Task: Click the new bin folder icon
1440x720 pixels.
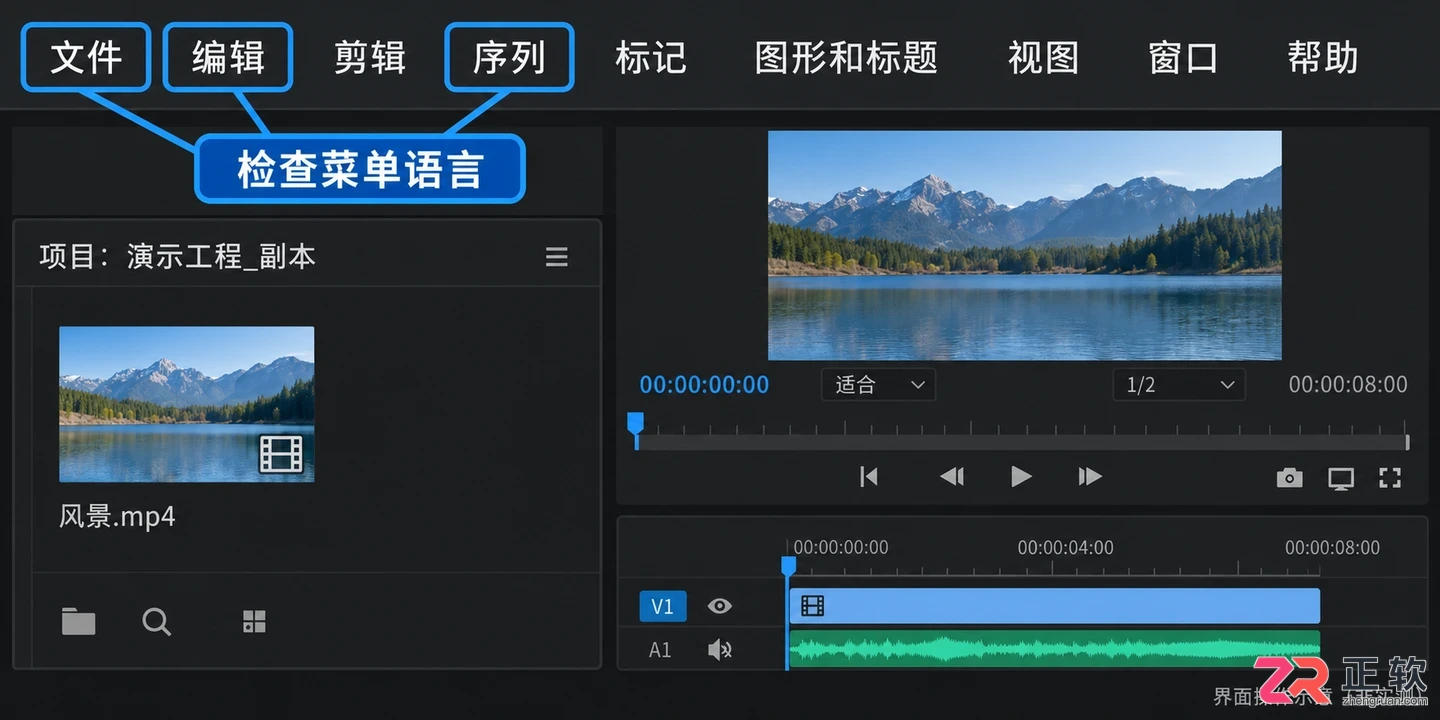Action: coord(79,622)
